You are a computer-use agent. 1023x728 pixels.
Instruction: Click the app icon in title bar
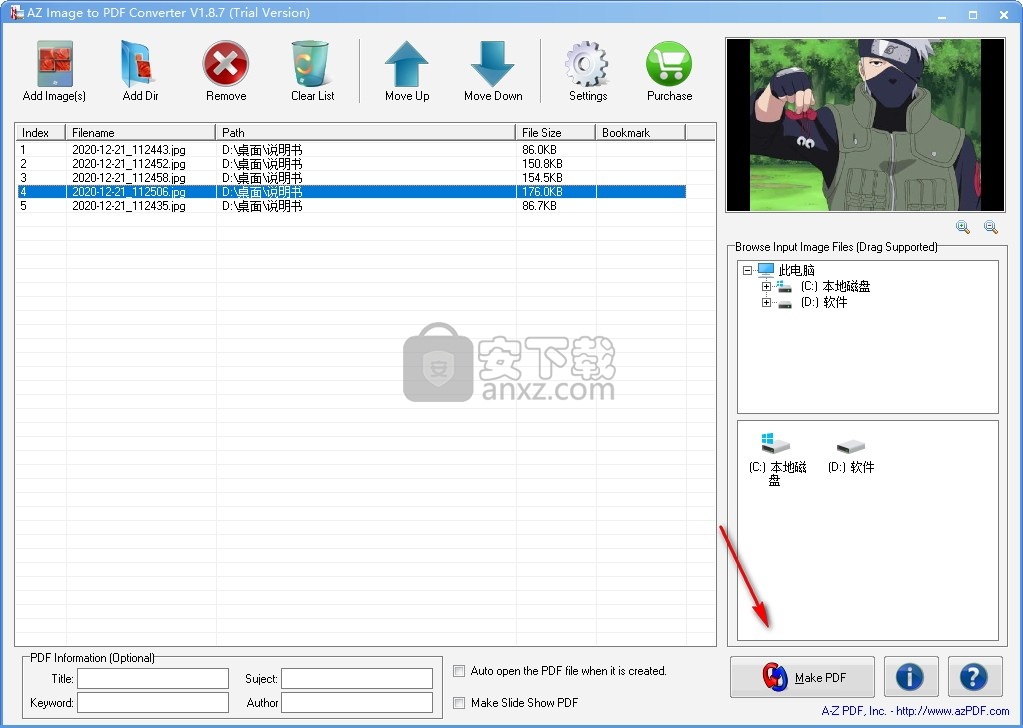click(x=16, y=12)
